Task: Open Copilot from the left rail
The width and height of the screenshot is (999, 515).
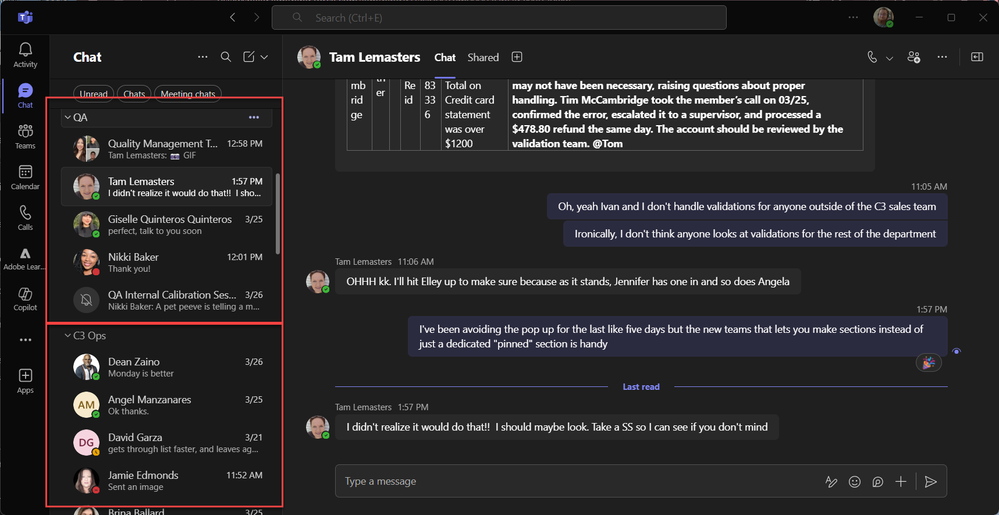Action: click(25, 298)
